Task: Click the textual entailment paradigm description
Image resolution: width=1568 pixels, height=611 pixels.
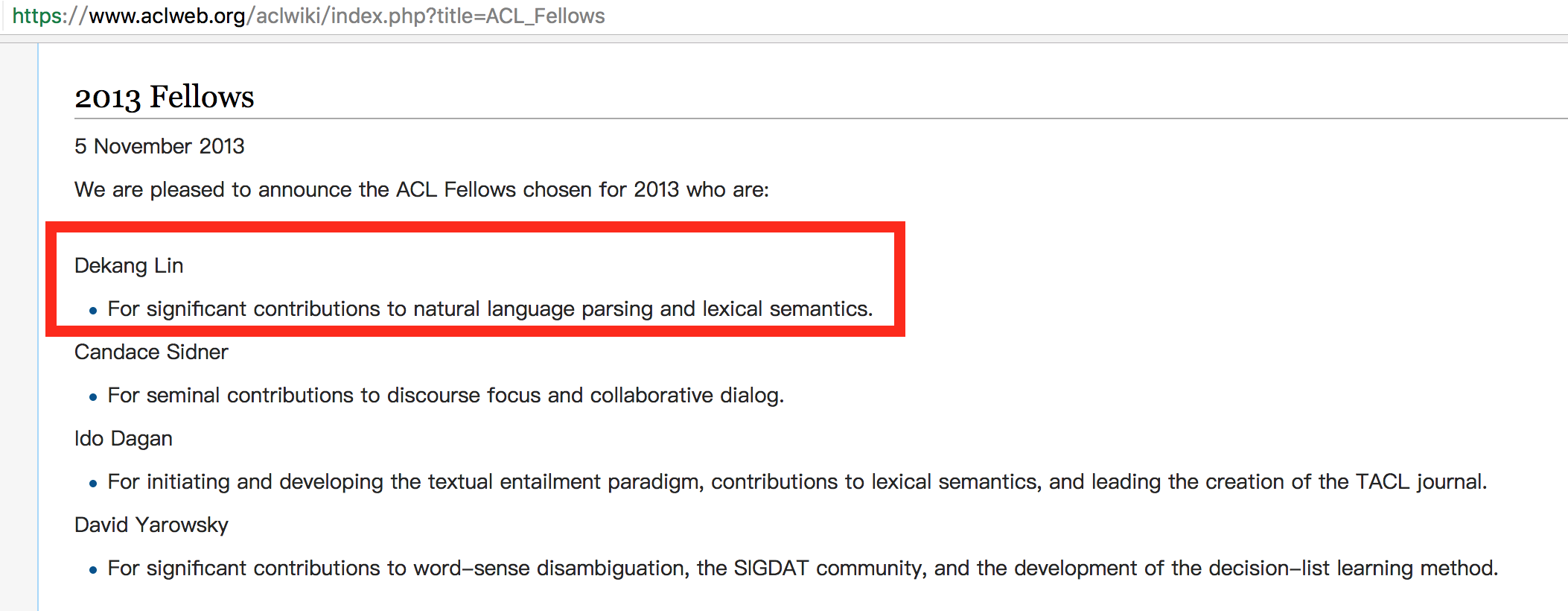Action: [797, 481]
